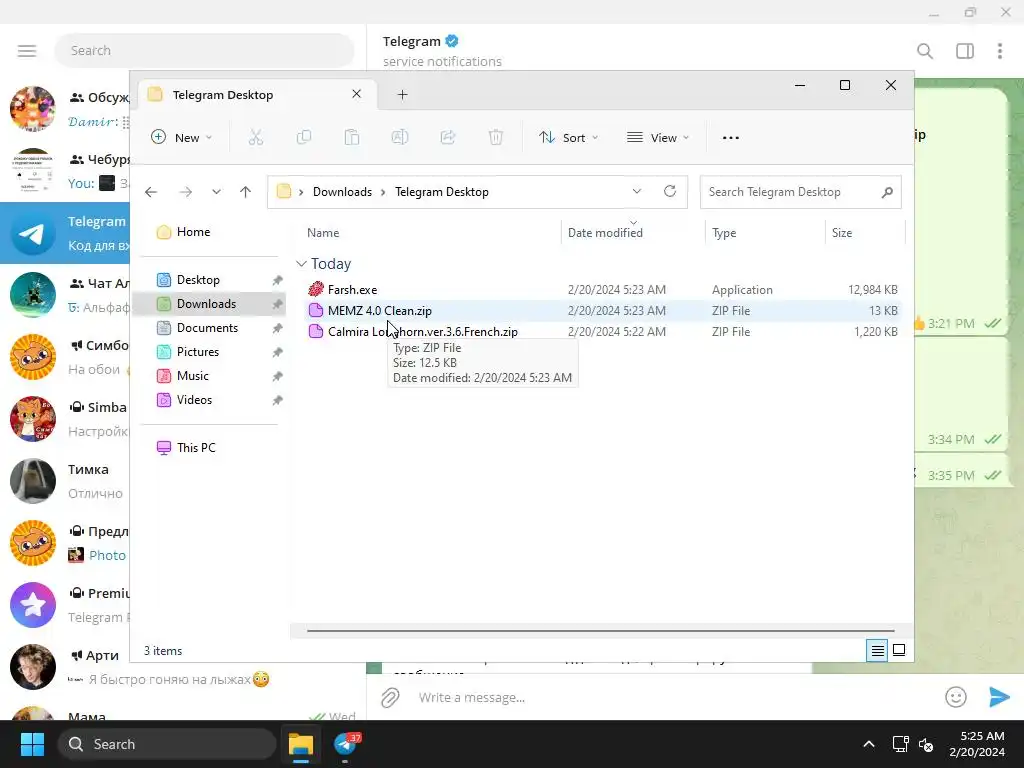Close the Telegram Desktop tab
Viewport: 1024px width, 768px height.
tap(357, 94)
